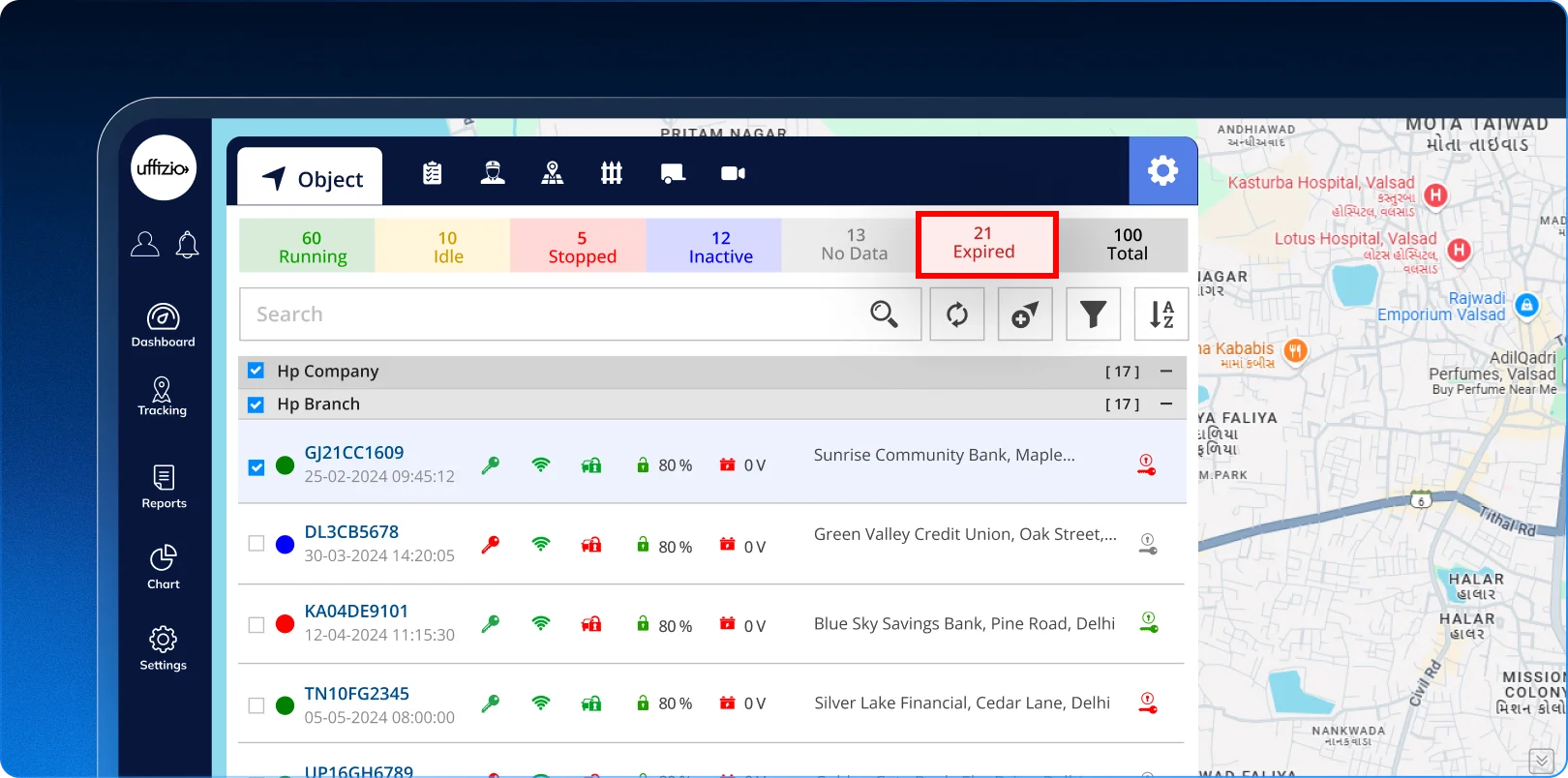Screen dimensions: 1568x778
Task: Open vehicle TN10FG2345 details
Action: point(356,694)
